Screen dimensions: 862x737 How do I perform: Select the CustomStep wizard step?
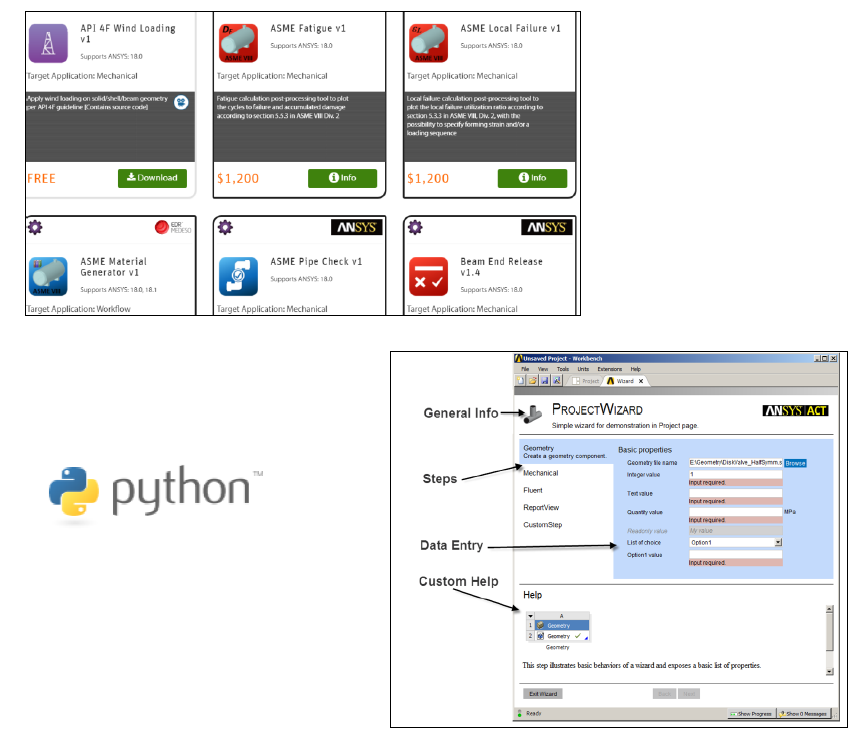tap(543, 525)
